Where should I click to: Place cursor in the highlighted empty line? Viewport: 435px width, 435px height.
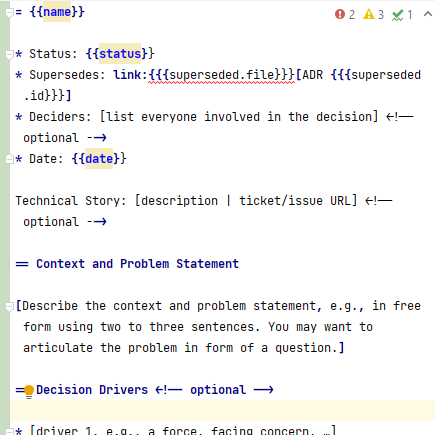[222, 411]
